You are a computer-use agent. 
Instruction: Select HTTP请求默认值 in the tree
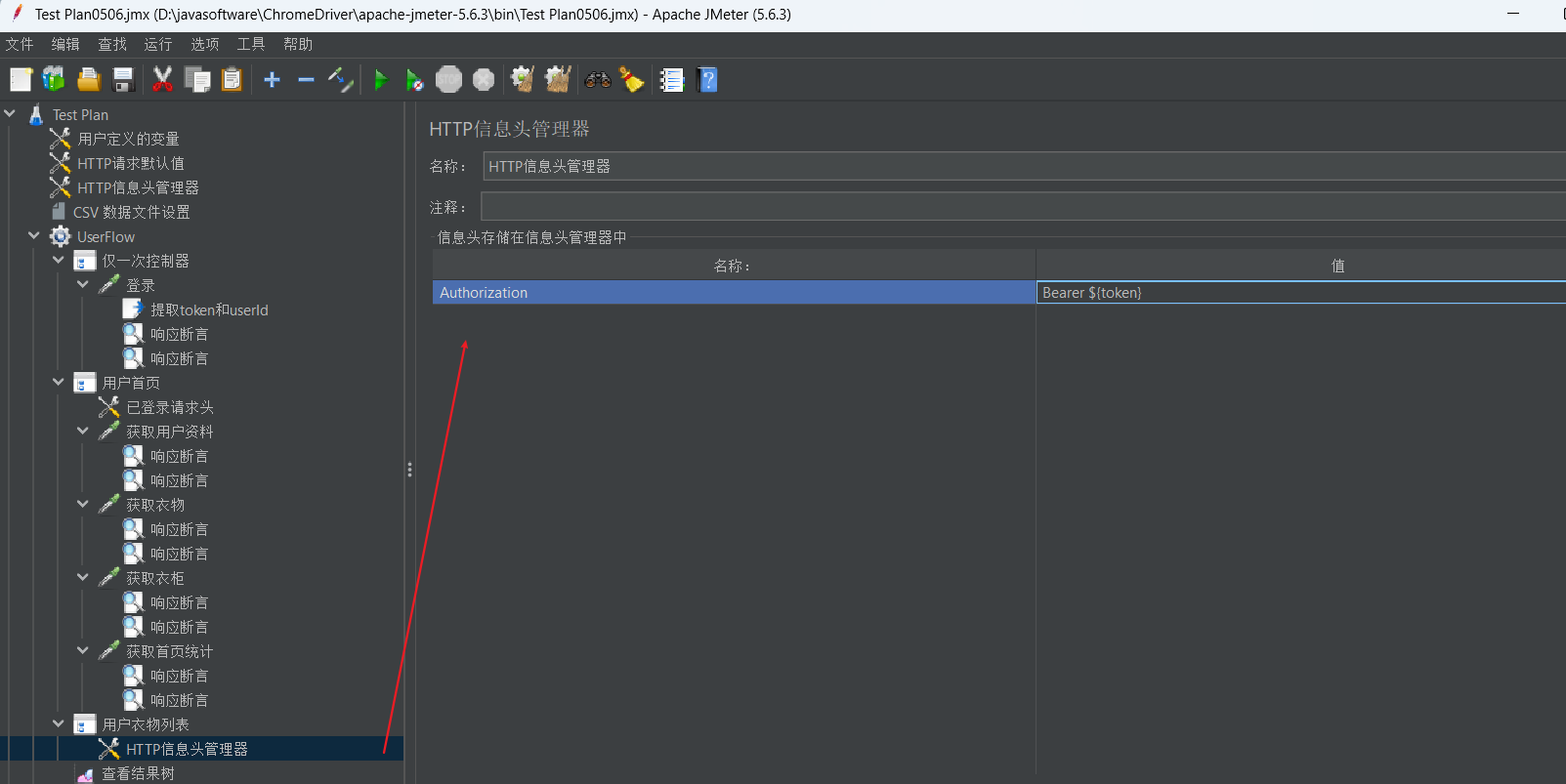[131, 163]
